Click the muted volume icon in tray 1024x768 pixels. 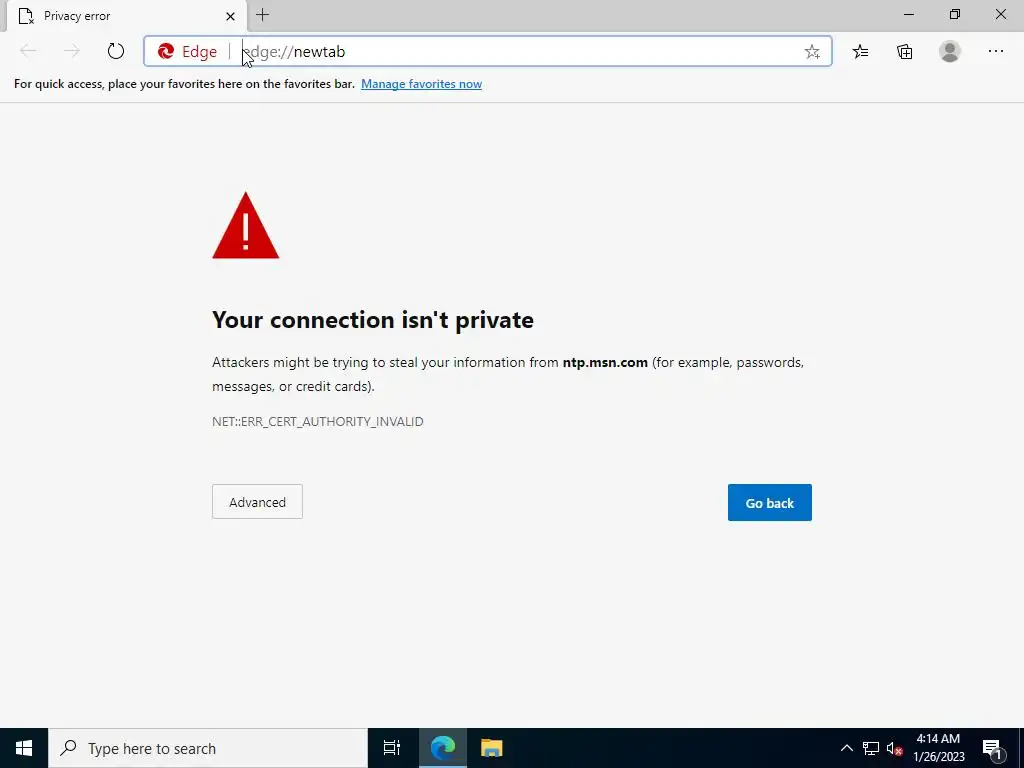(894, 748)
